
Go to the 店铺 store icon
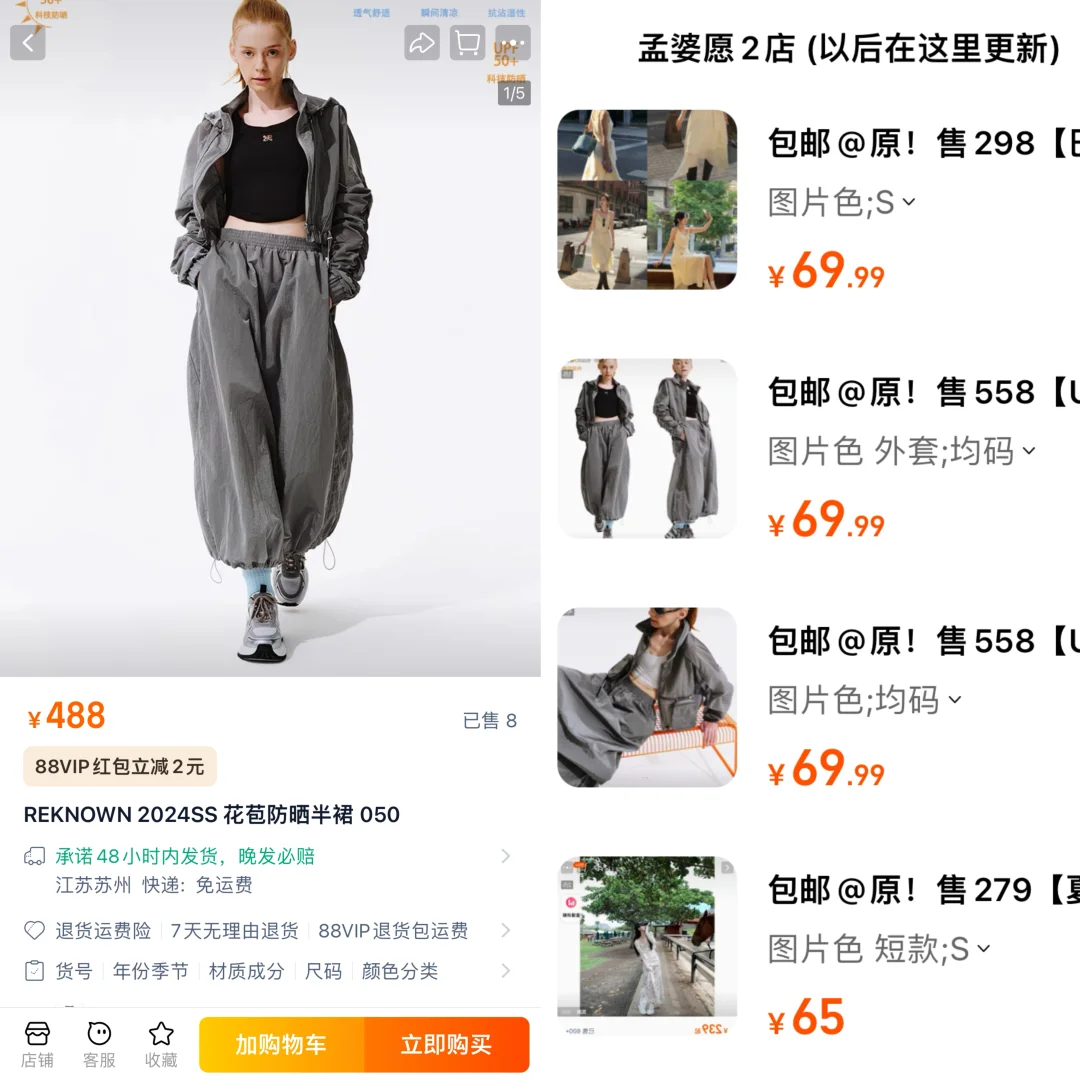[37, 1045]
